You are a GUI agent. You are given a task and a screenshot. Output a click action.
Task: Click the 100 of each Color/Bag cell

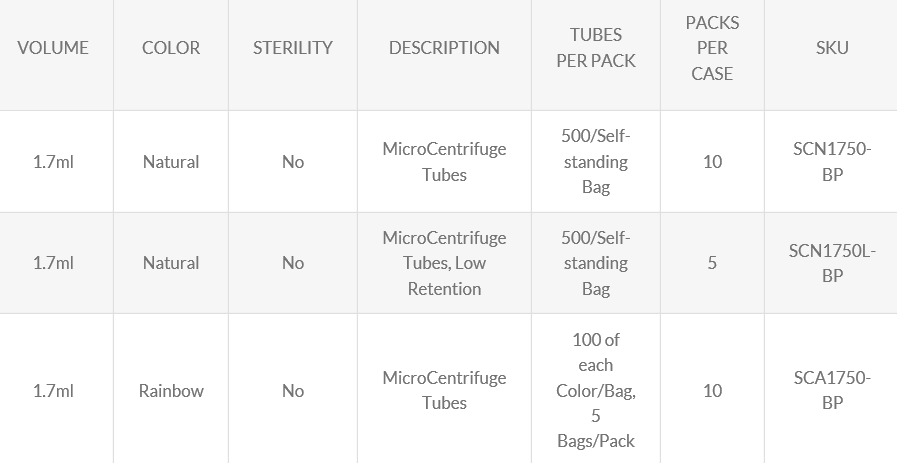[596, 390]
